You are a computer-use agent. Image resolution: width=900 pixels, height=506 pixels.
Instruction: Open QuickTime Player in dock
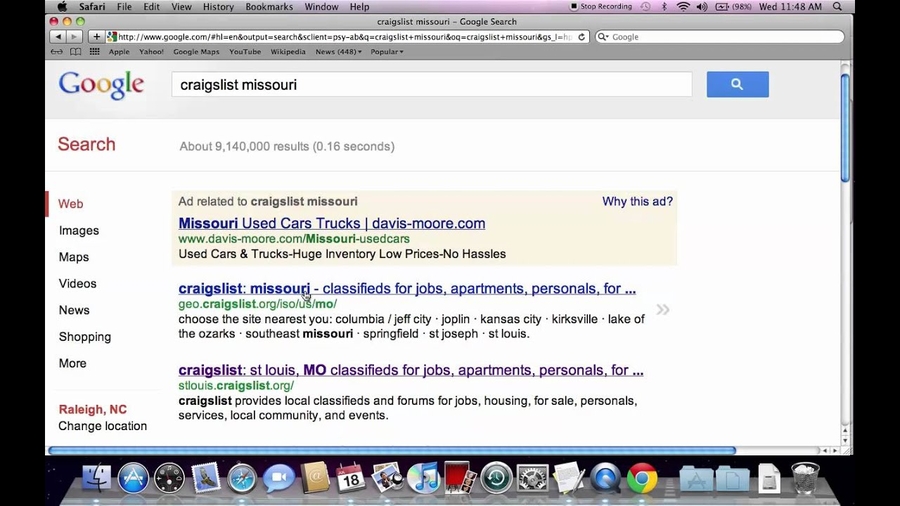(606, 478)
